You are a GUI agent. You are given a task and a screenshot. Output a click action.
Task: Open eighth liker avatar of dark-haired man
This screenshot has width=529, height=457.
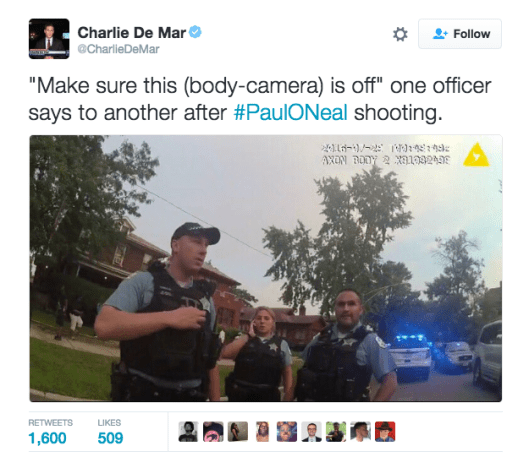[x=361, y=432]
